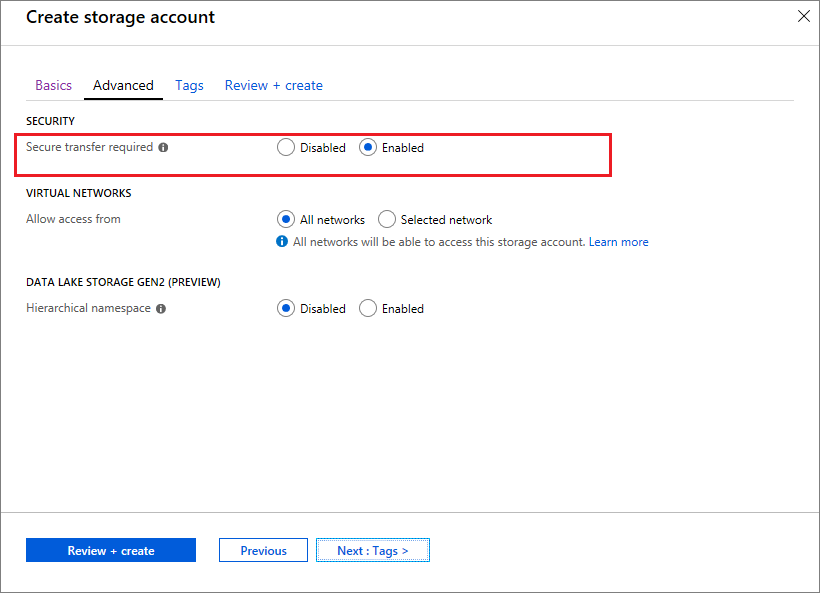Enable Hierarchical namespace
Image resolution: width=820 pixels, height=593 pixels.
click(x=368, y=309)
